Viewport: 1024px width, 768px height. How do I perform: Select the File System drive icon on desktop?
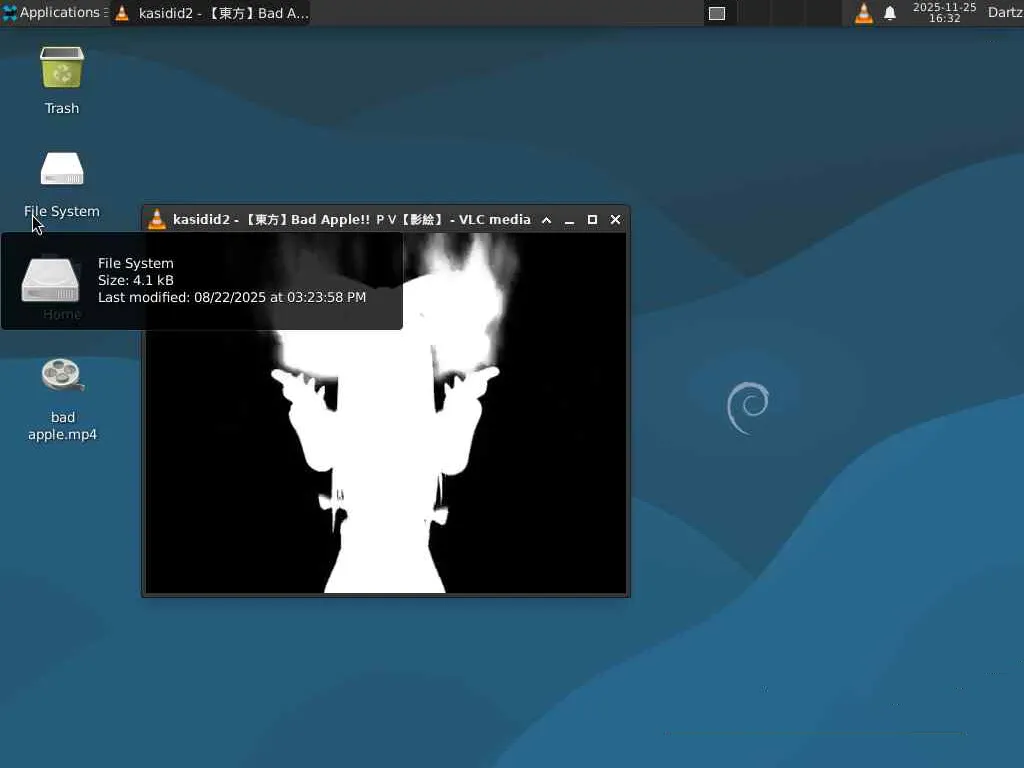click(62, 168)
